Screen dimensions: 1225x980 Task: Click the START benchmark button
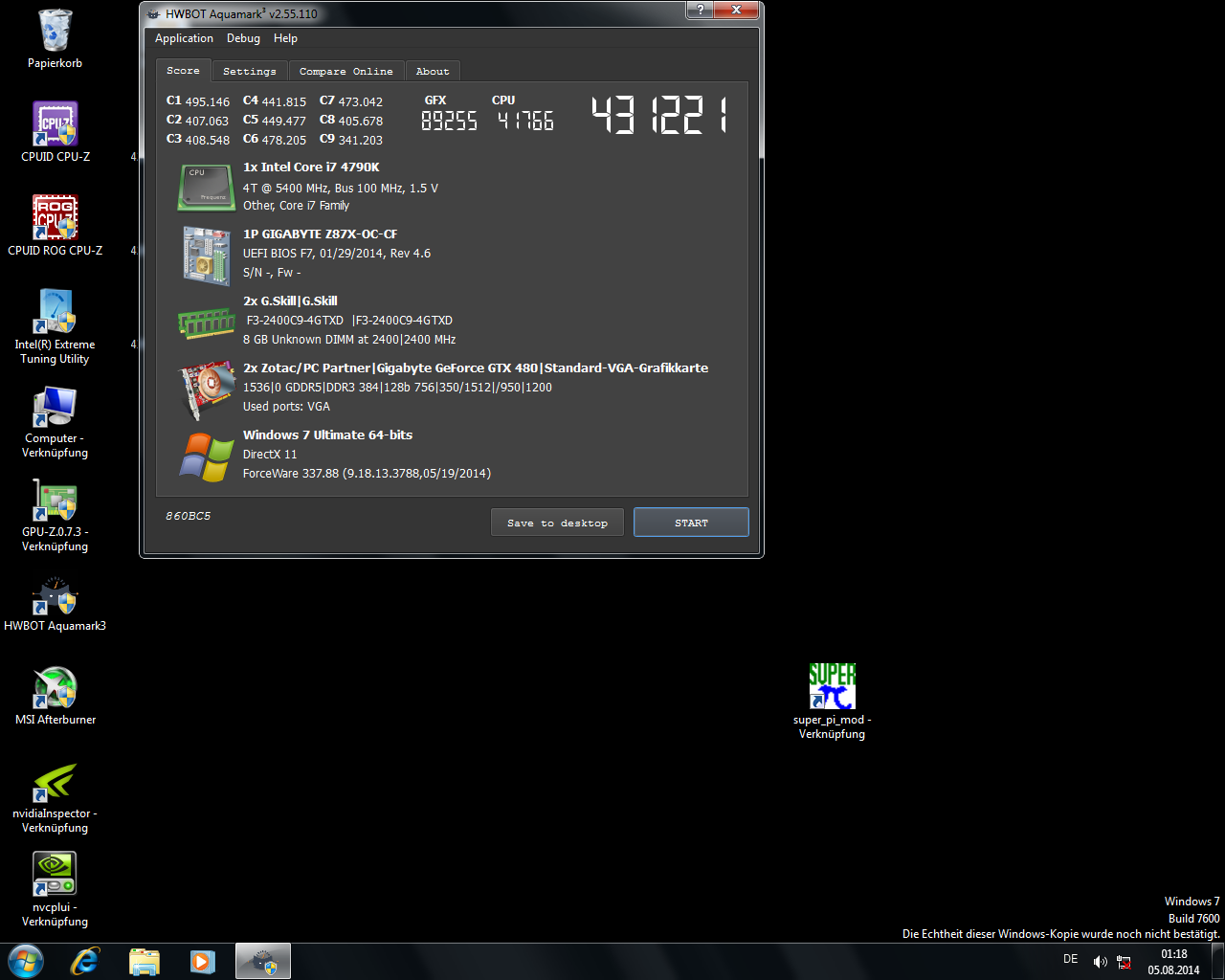pyautogui.click(x=691, y=523)
